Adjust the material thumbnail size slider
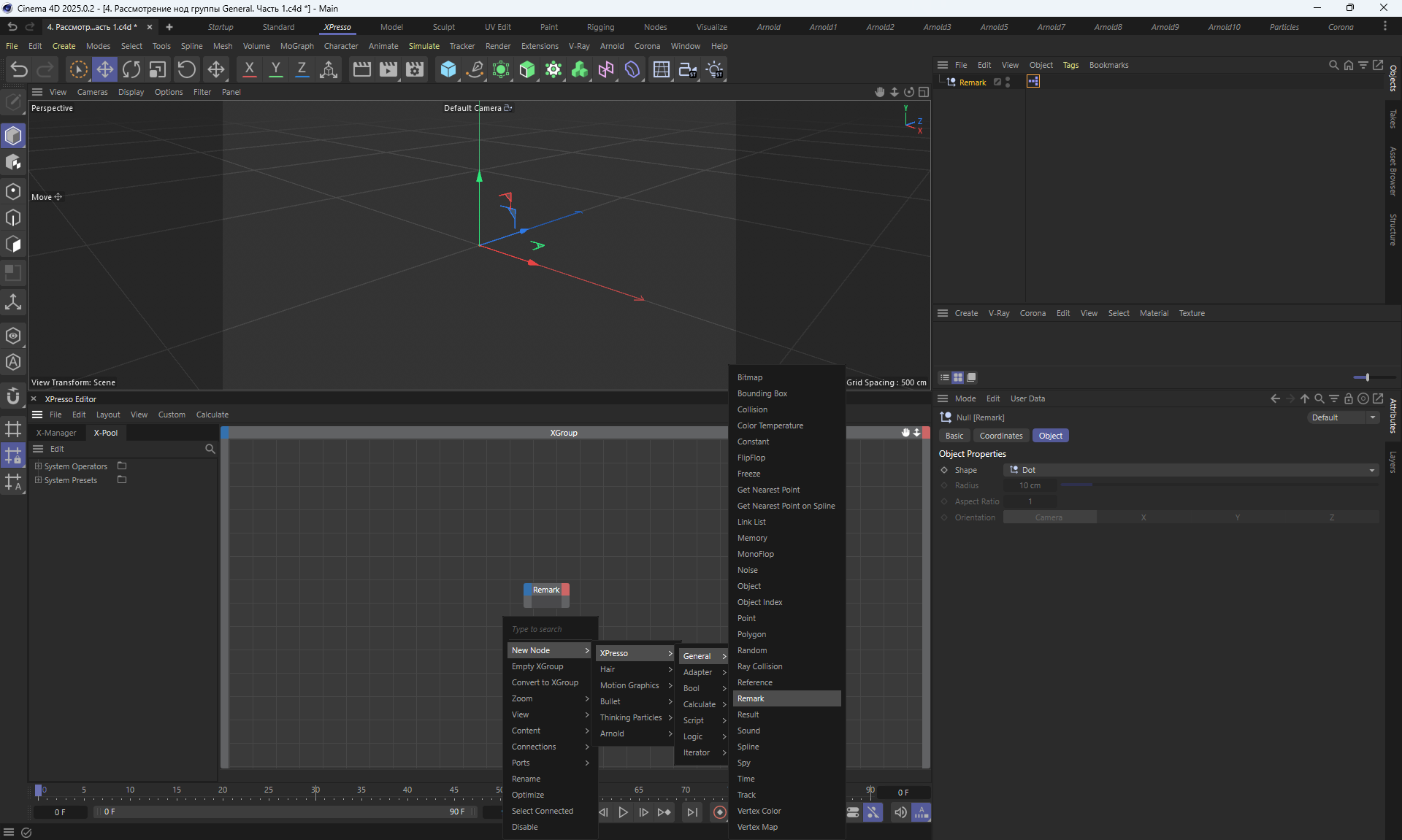Viewport: 1402px width, 840px height. tap(1367, 377)
